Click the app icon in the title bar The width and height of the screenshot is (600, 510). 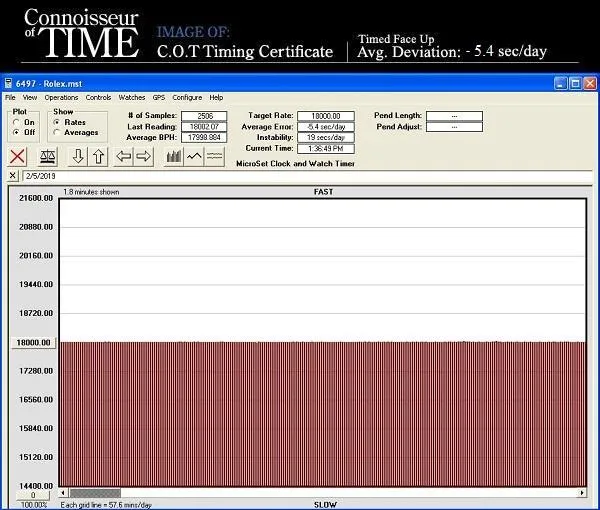pos(8,83)
